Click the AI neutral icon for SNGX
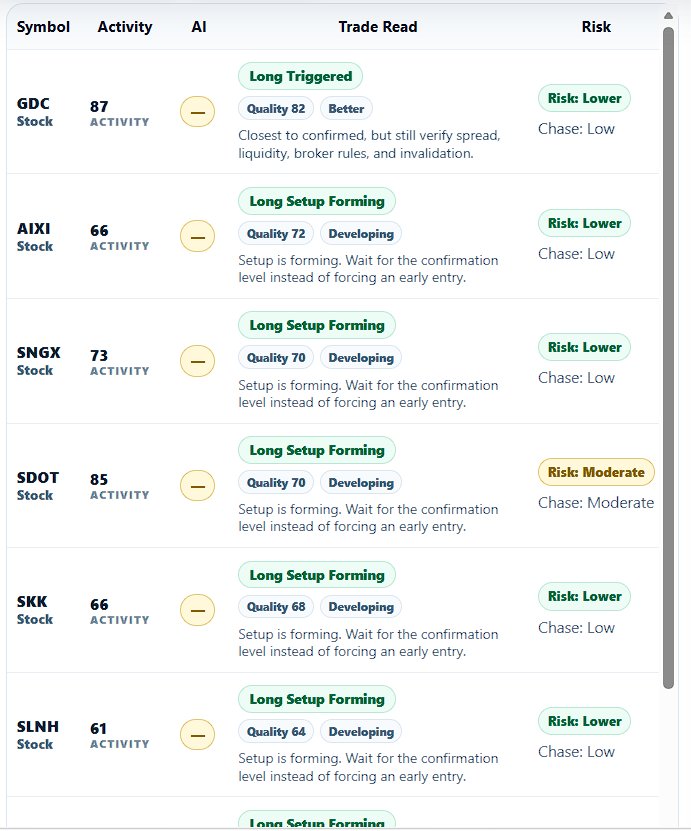The image size is (691, 831). coord(198,361)
